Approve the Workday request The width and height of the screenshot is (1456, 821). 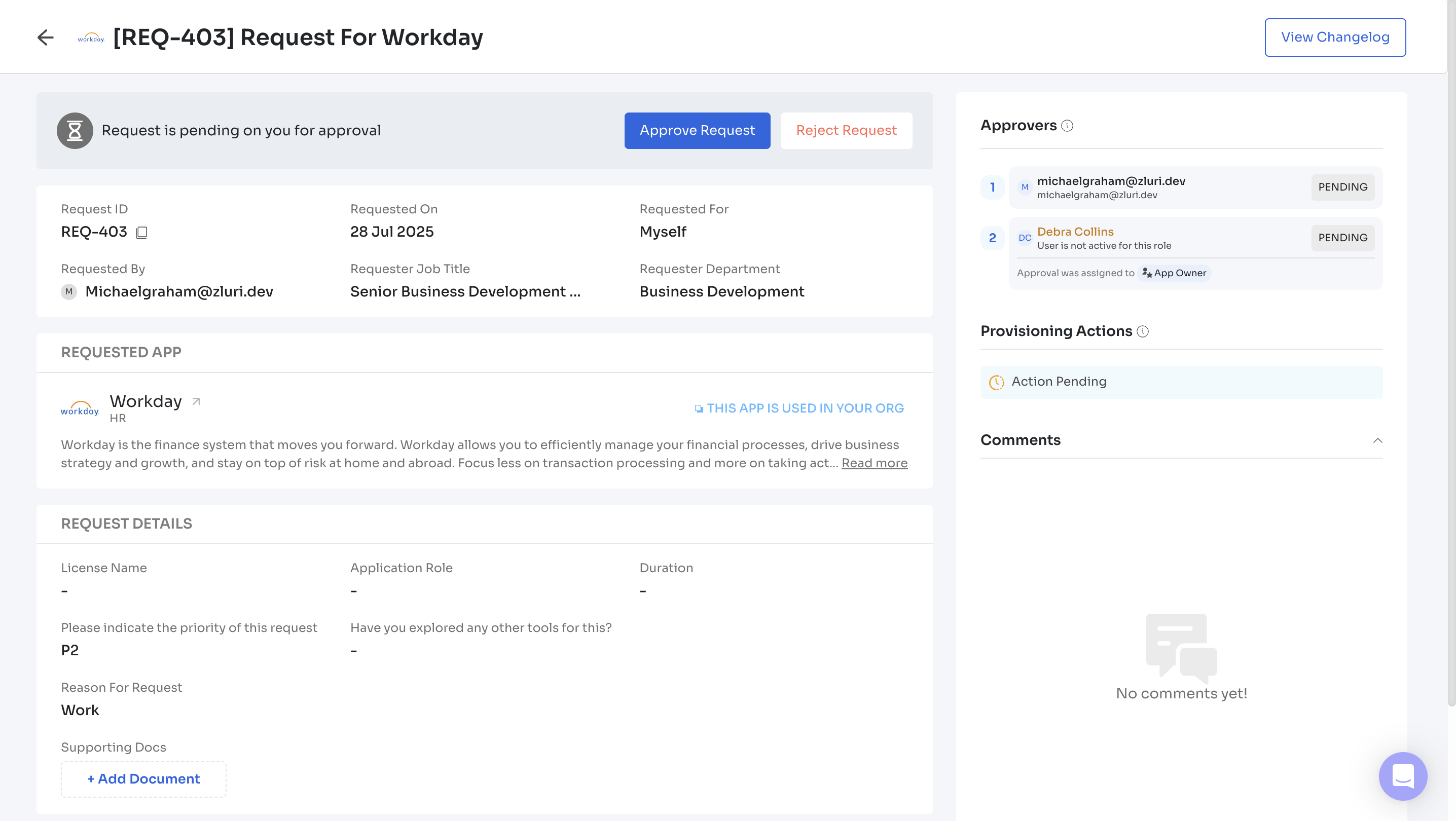697,131
